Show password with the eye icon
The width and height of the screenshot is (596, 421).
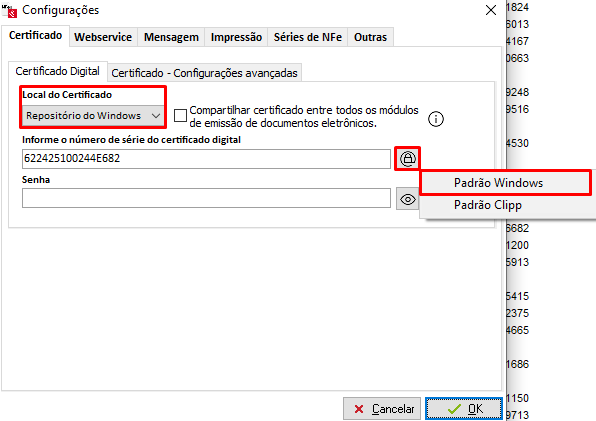click(x=407, y=199)
